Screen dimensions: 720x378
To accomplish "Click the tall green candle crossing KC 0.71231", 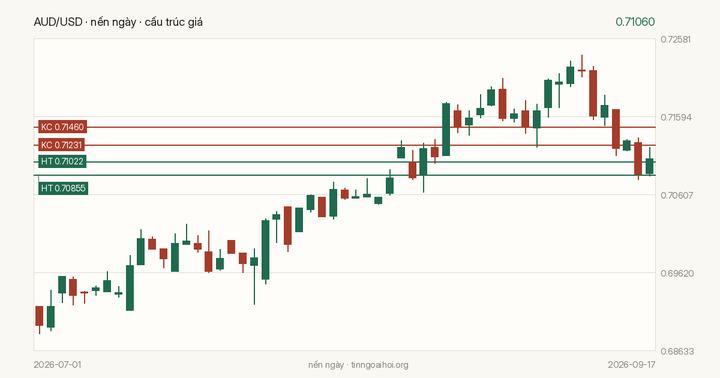I will click(446, 130).
